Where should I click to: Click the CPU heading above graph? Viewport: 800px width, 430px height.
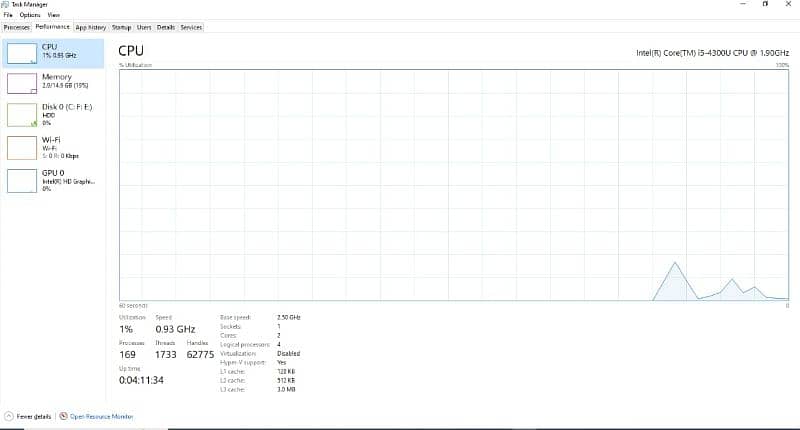(131, 50)
